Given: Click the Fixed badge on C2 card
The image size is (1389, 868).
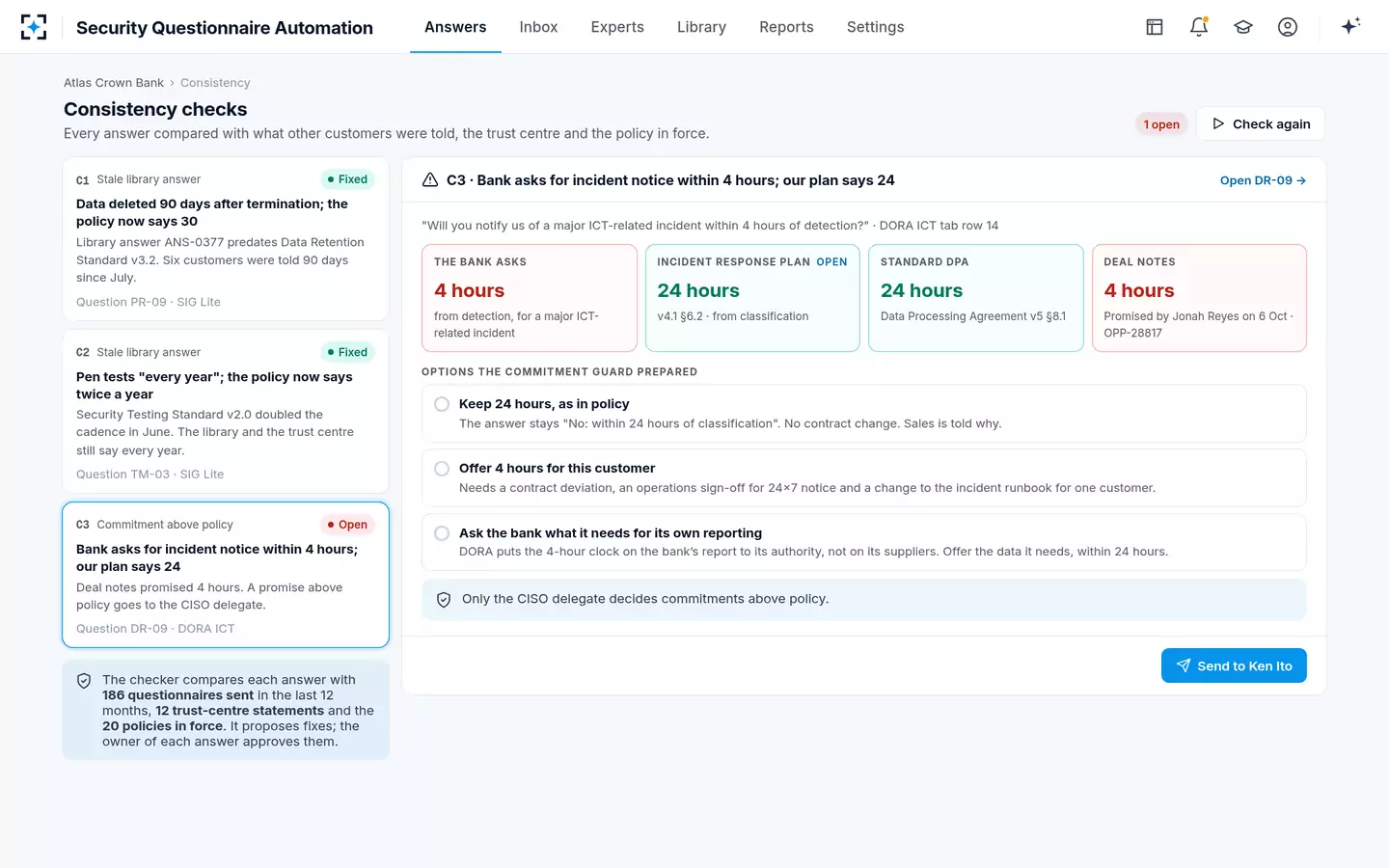Looking at the screenshot, I should (347, 352).
